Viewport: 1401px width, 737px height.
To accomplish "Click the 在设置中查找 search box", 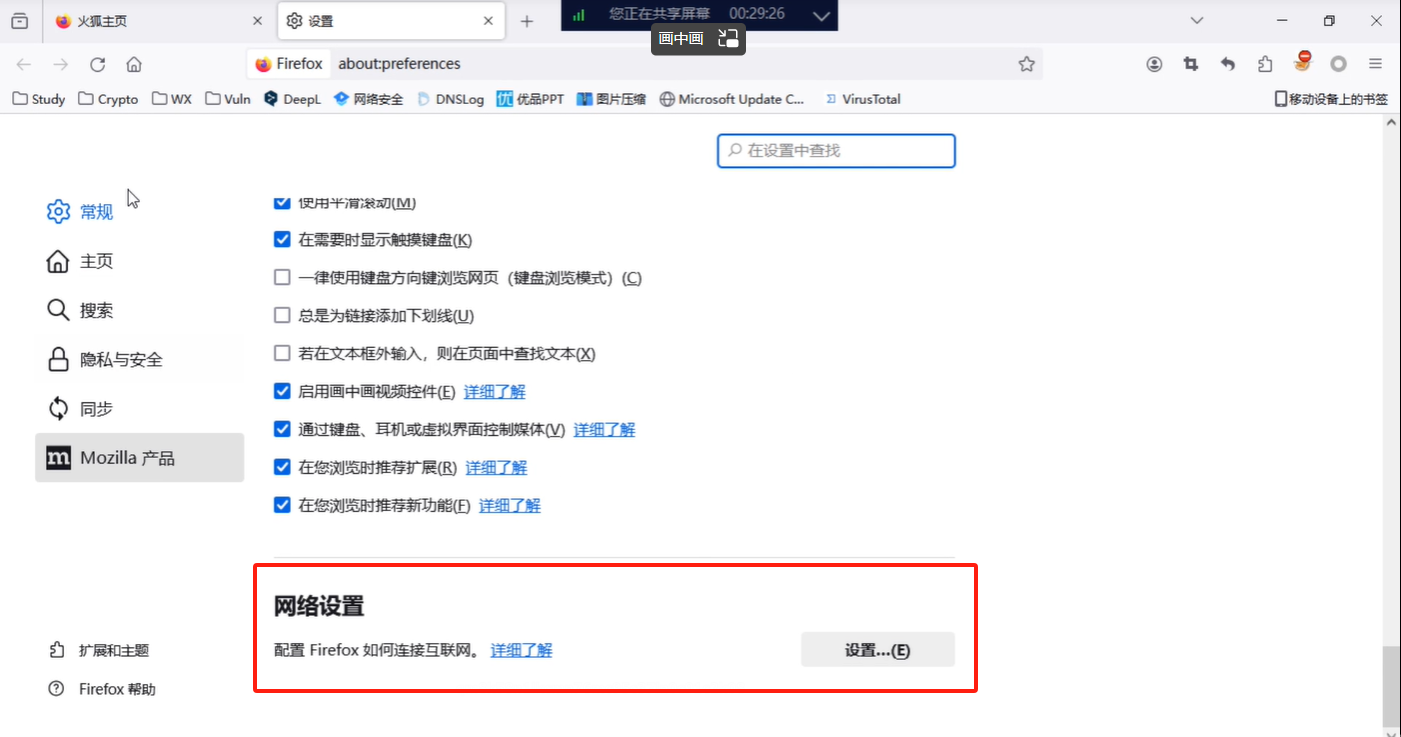I will click(836, 150).
